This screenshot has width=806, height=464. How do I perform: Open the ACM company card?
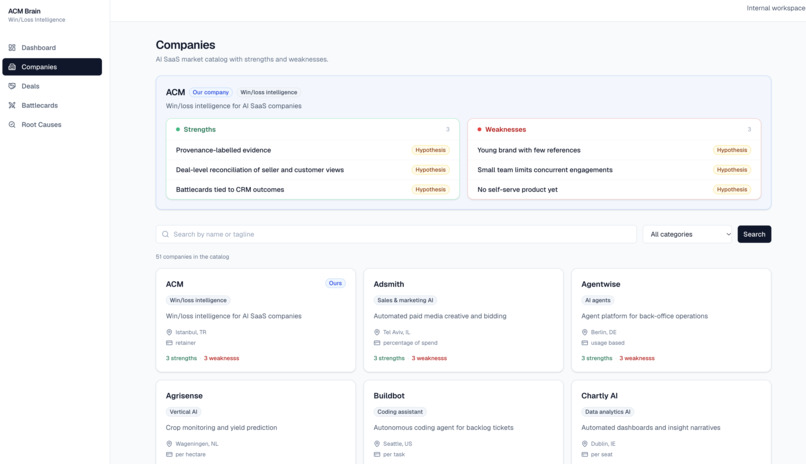tap(255, 320)
